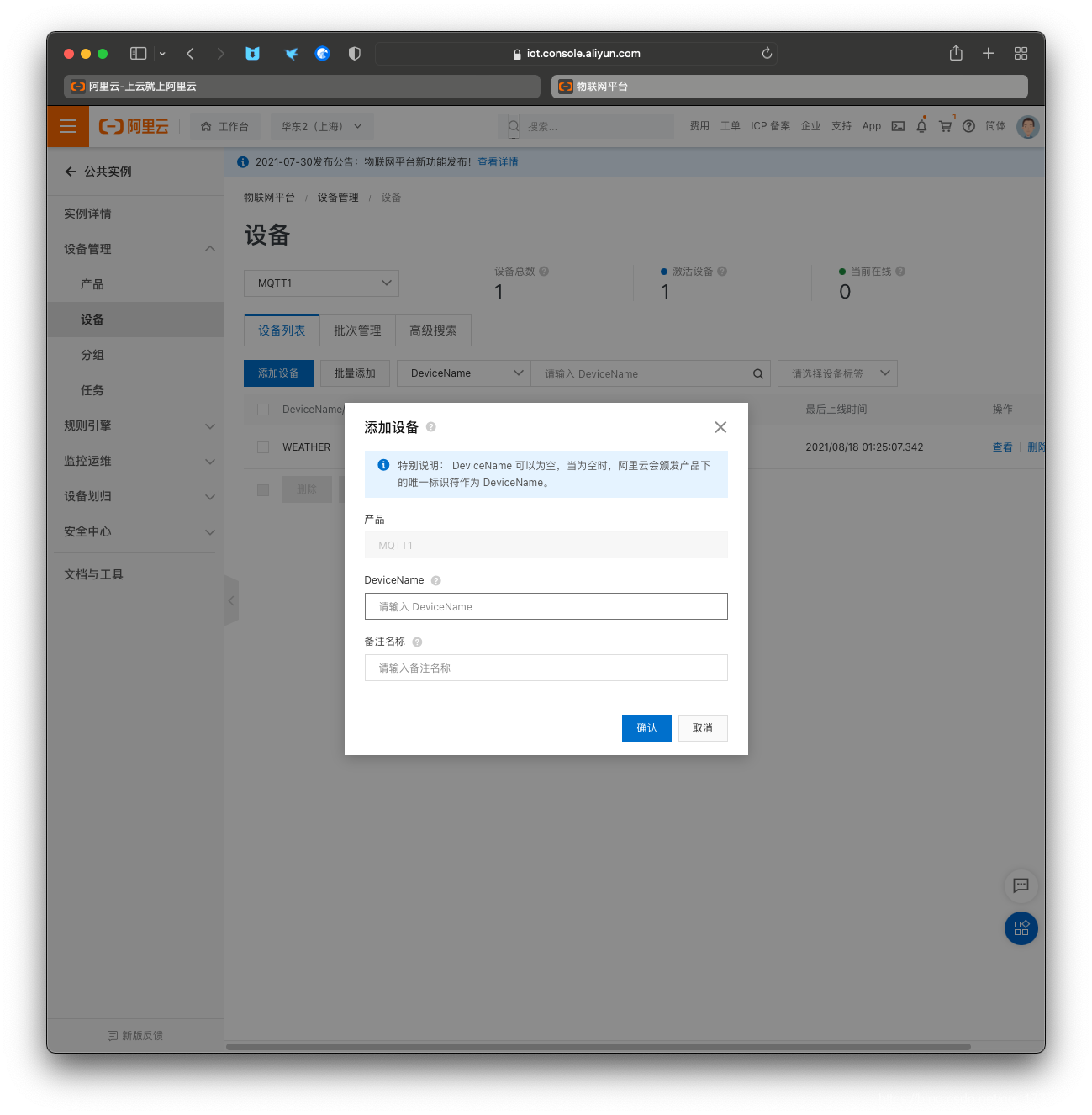Toggle the checkbox beside bottom 删除 button

coord(263,489)
